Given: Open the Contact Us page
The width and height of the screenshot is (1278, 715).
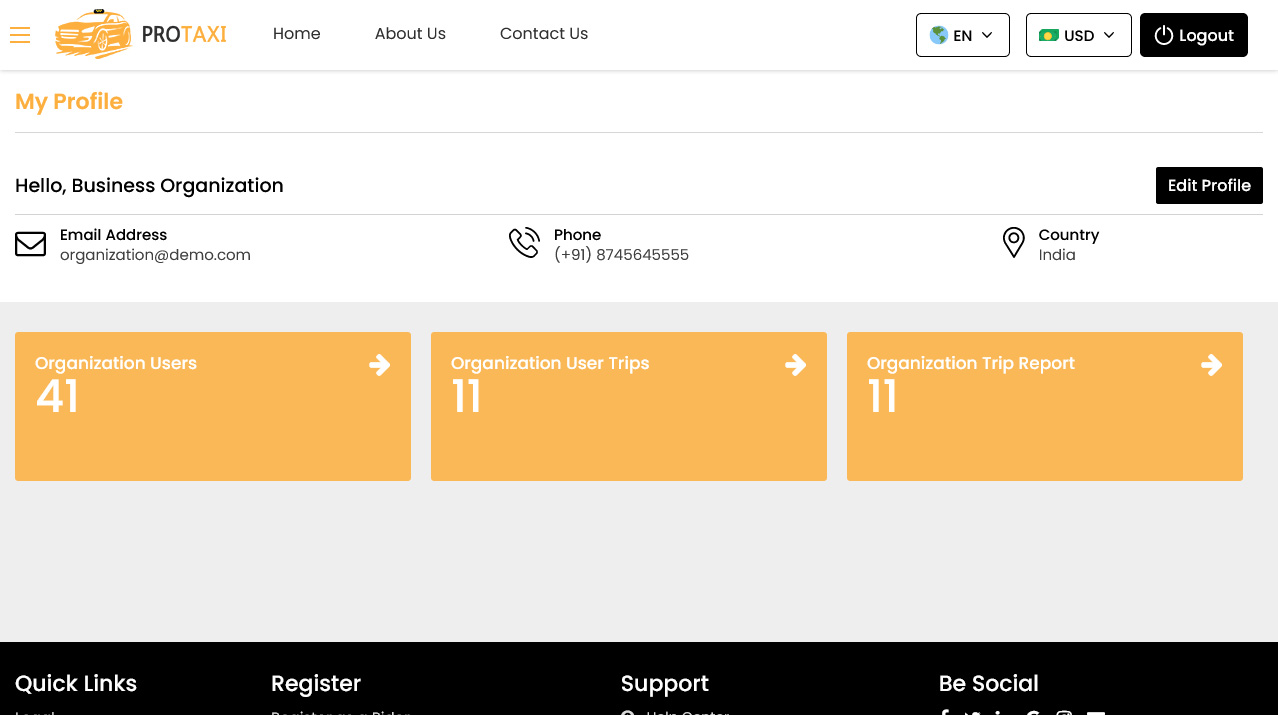Looking at the screenshot, I should pyautogui.click(x=544, y=33).
